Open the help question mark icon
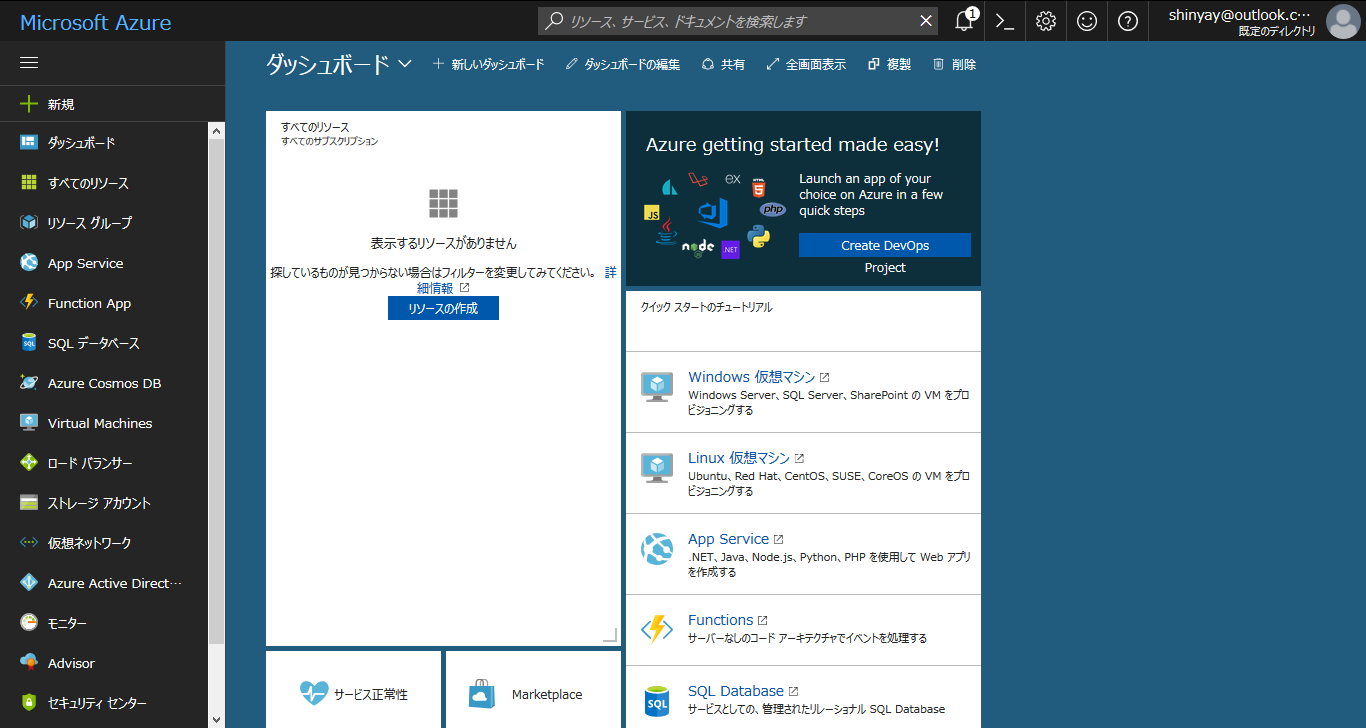 [x=1127, y=20]
